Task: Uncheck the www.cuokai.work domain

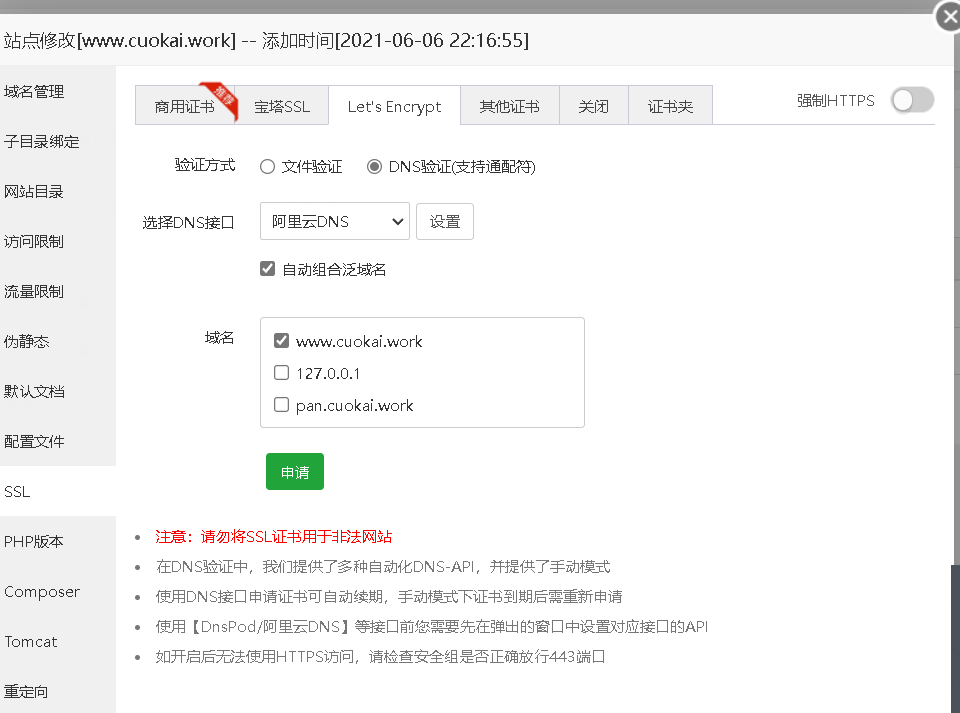Action: [281, 341]
